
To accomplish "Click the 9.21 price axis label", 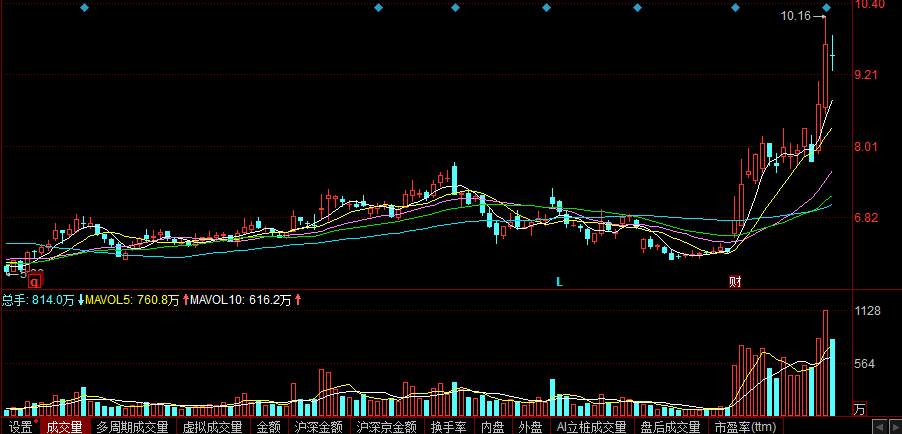I will pyautogui.click(x=866, y=75).
